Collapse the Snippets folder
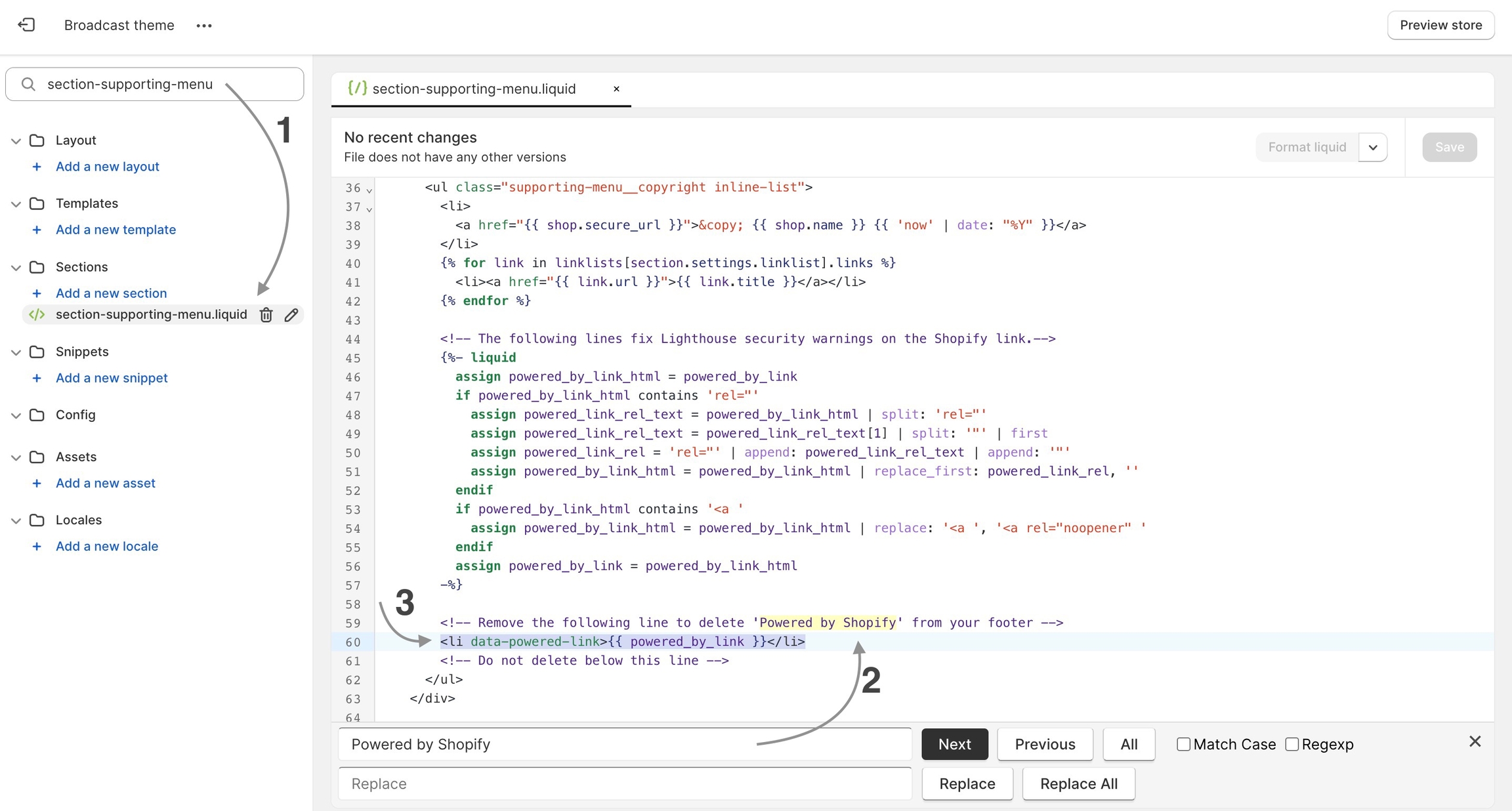This screenshot has height=811, width=1512. tap(16, 352)
